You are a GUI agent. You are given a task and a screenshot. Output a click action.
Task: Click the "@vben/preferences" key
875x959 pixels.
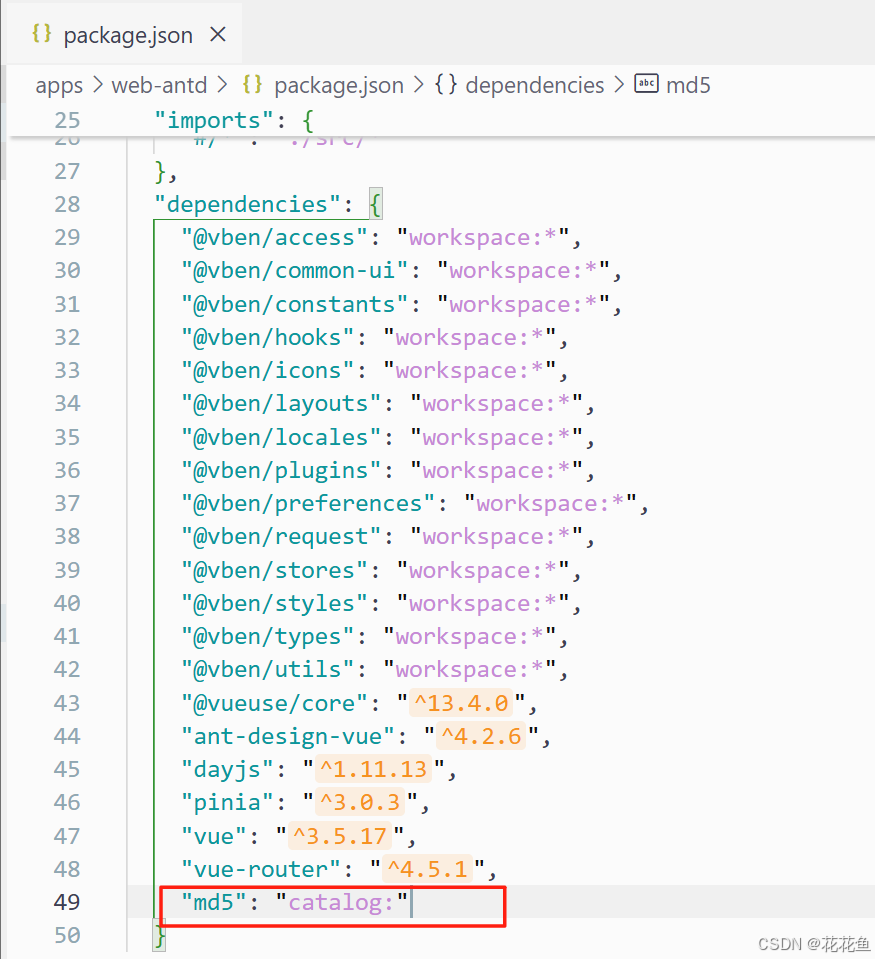(308, 503)
